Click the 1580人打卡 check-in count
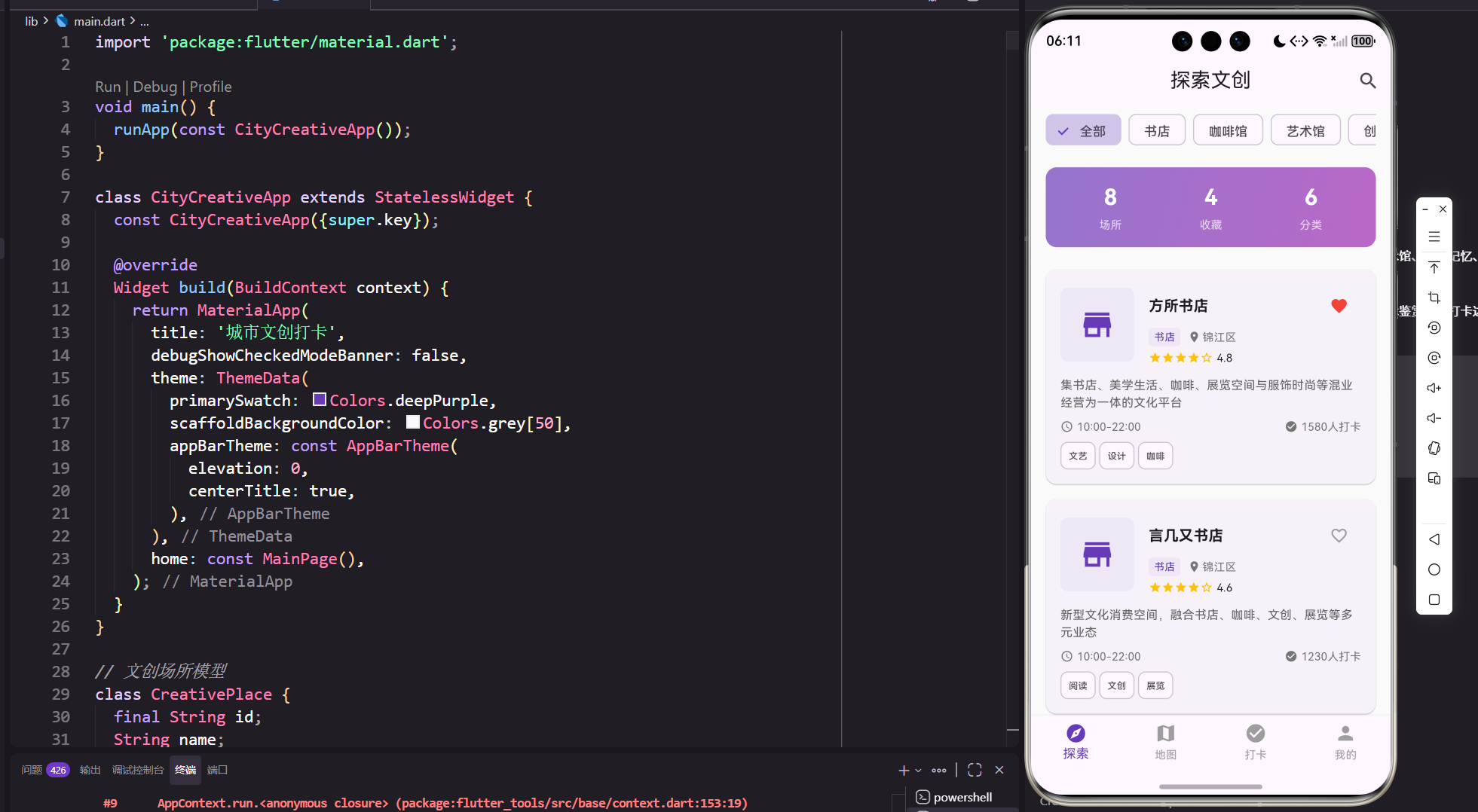Screen dimensions: 1478x812 tap(1323, 426)
